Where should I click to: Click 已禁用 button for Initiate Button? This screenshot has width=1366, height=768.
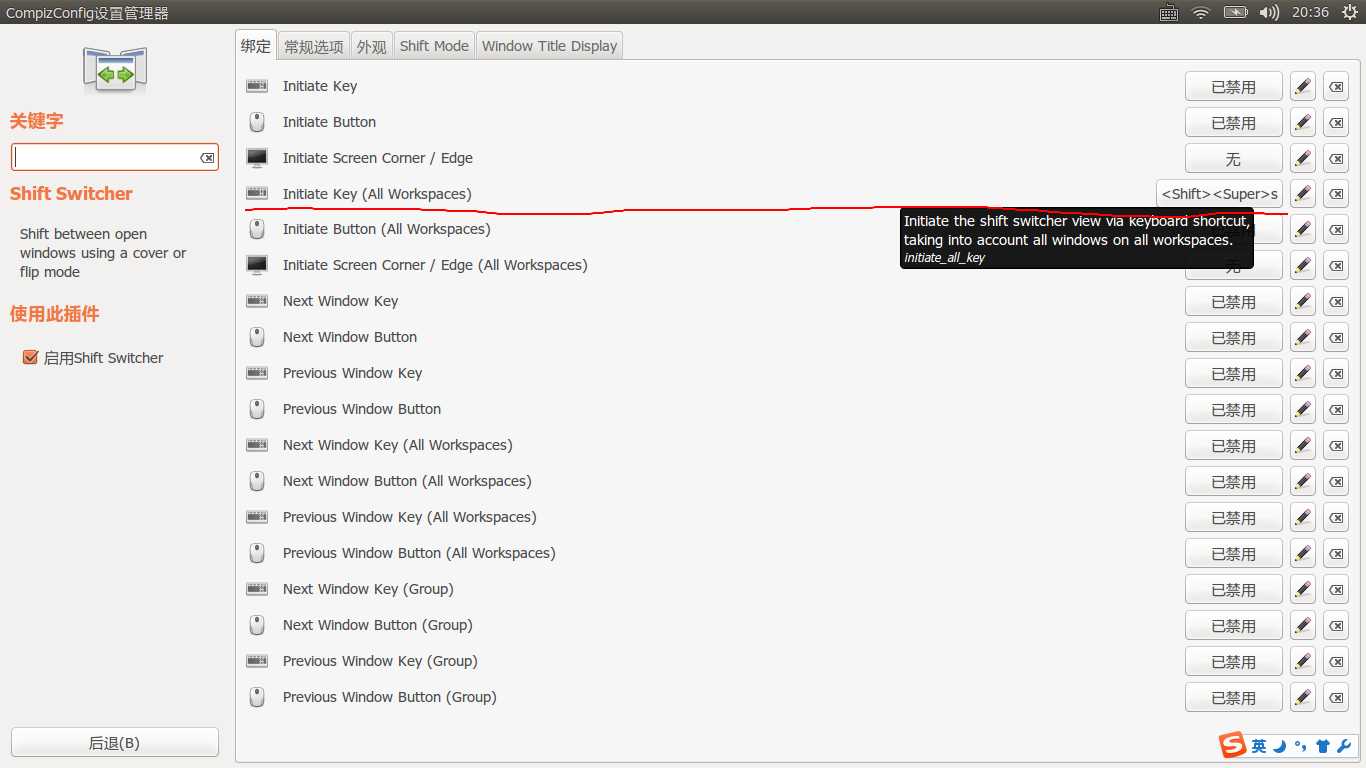[1233, 123]
